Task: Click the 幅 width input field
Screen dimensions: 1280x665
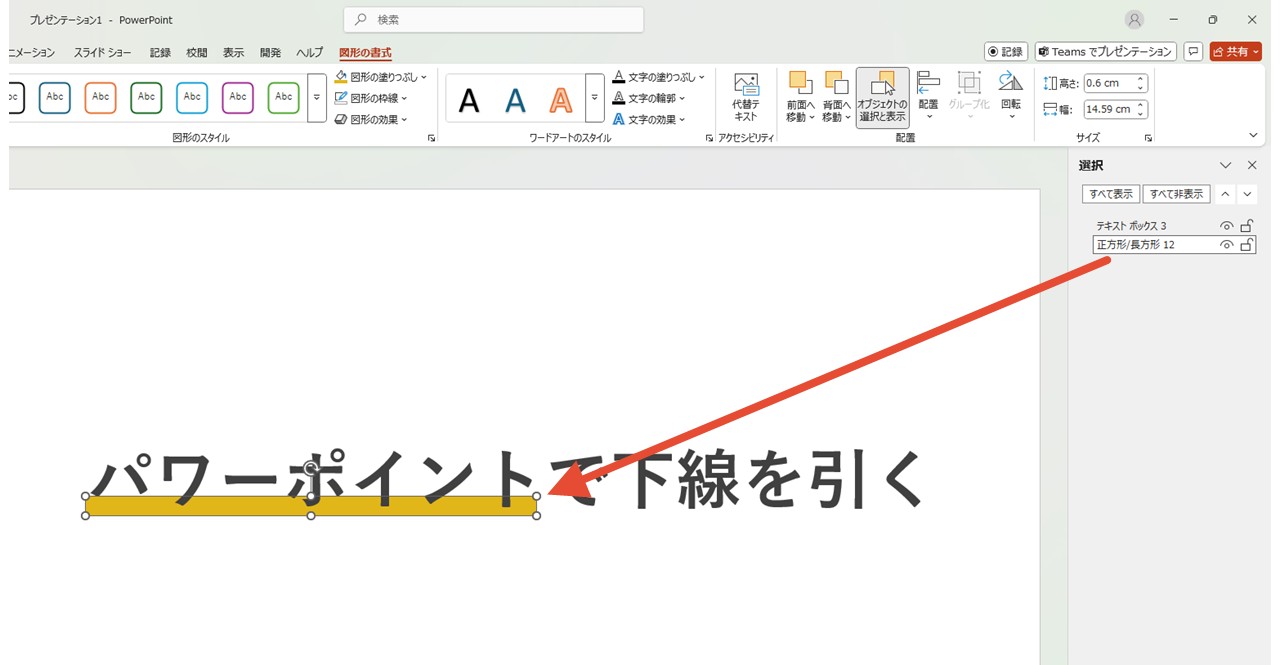Action: pyautogui.click(x=1109, y=109)
